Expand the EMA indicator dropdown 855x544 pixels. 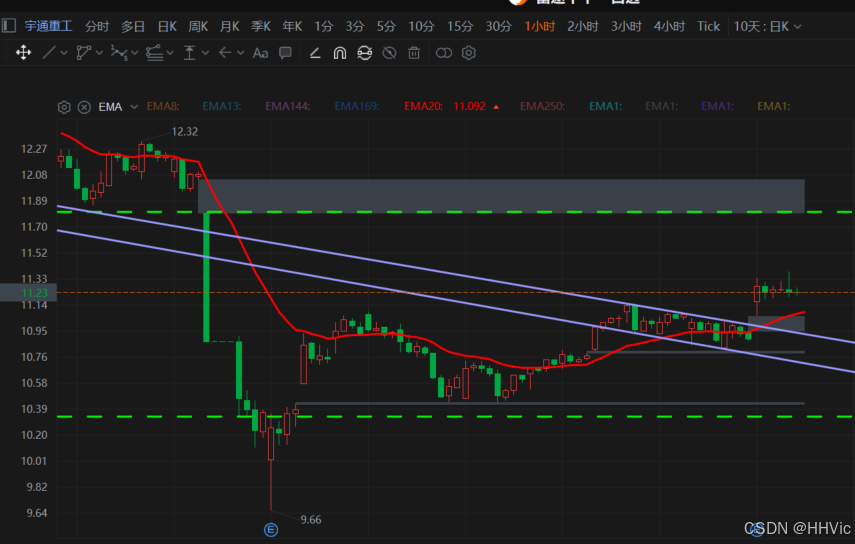[x=134, y=107]
